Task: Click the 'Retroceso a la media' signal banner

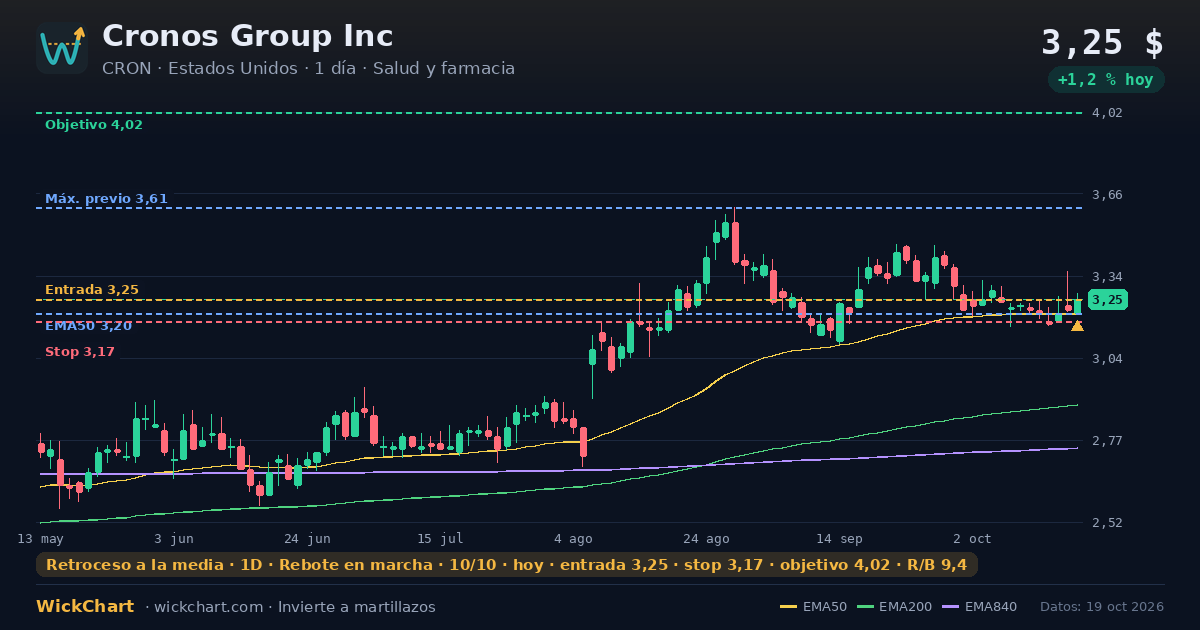Action: click(x=507, y=565)
